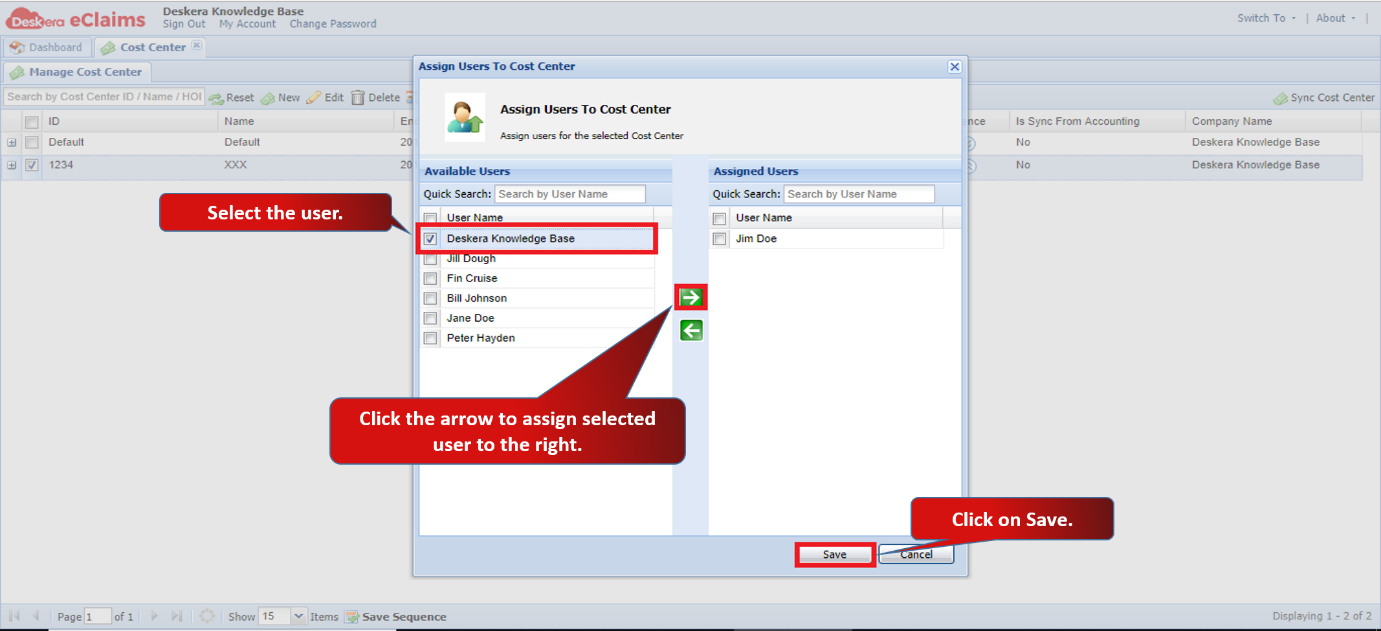The height and width of the screenshot is (631, 1381).
Task: Click the Save button in dialog
Action: (x=835, y=554)
